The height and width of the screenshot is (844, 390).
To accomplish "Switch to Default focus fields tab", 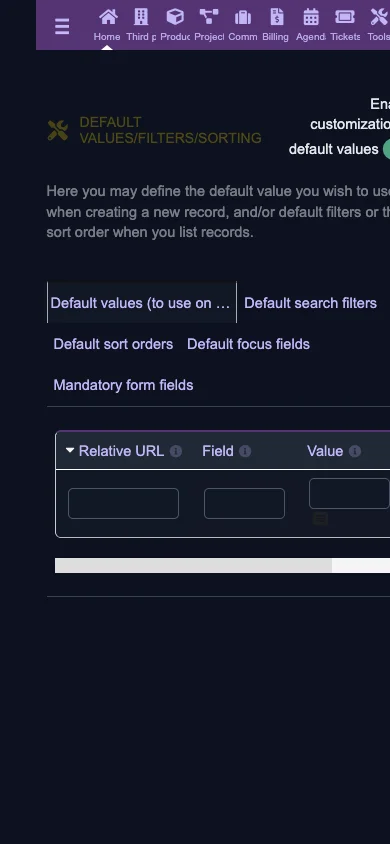I will point(249,344).
